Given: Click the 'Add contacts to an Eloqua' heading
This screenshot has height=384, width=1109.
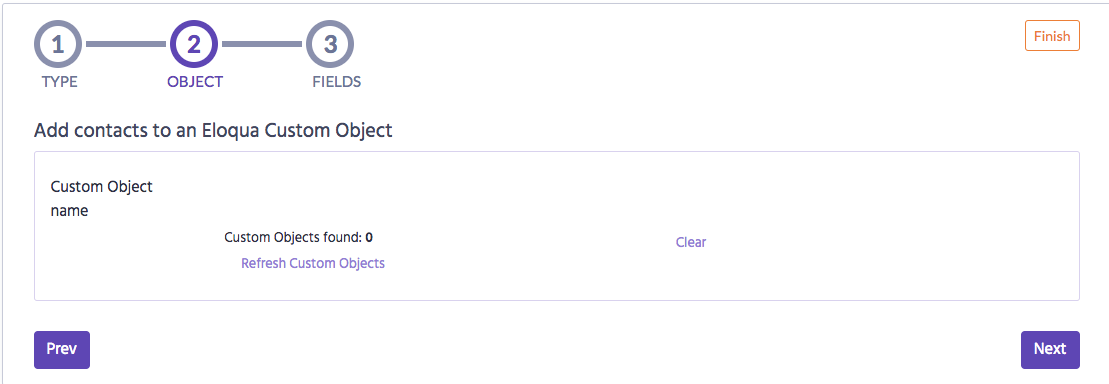Looking at the screenshot, I should 213,131.
